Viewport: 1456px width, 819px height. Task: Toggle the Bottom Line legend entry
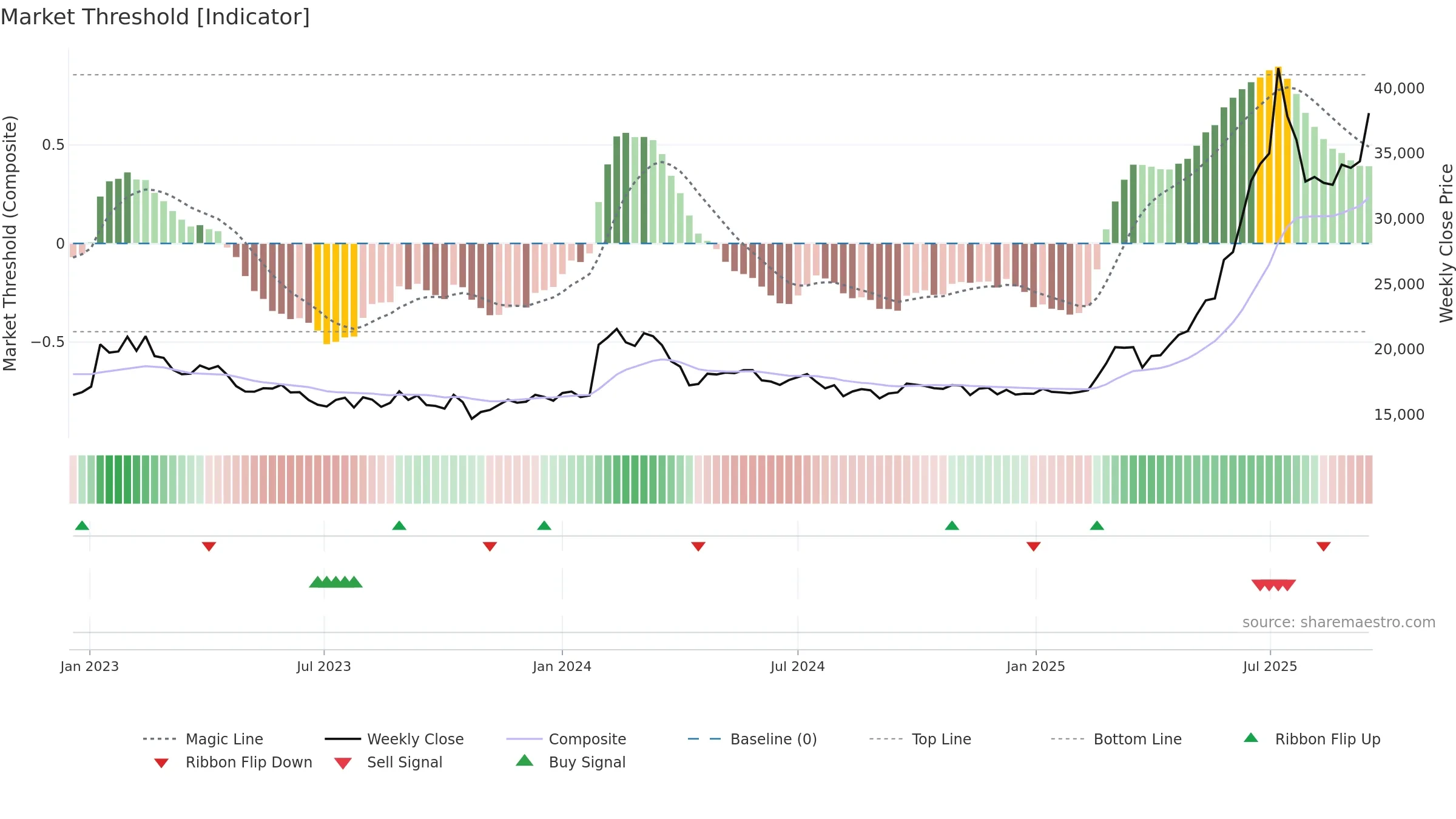1116,739
